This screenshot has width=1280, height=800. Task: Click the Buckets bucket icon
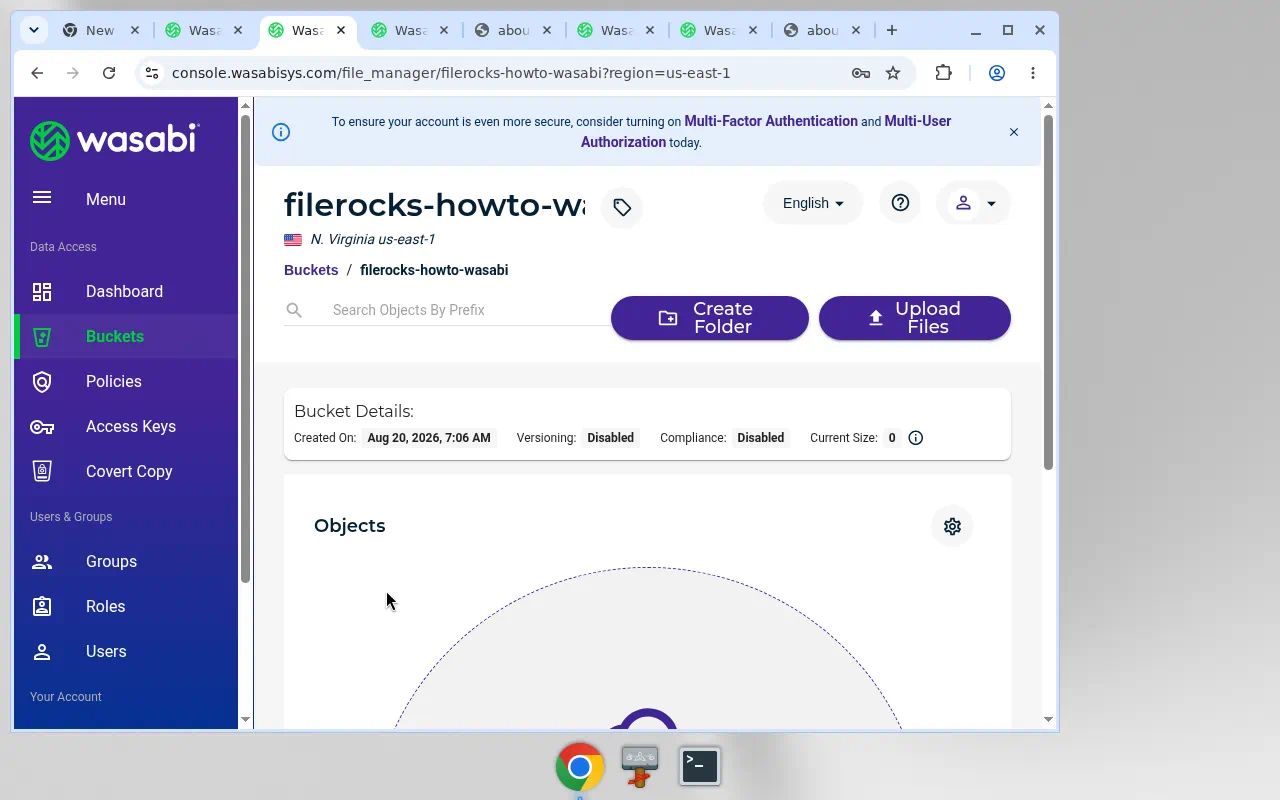[42, 336]
